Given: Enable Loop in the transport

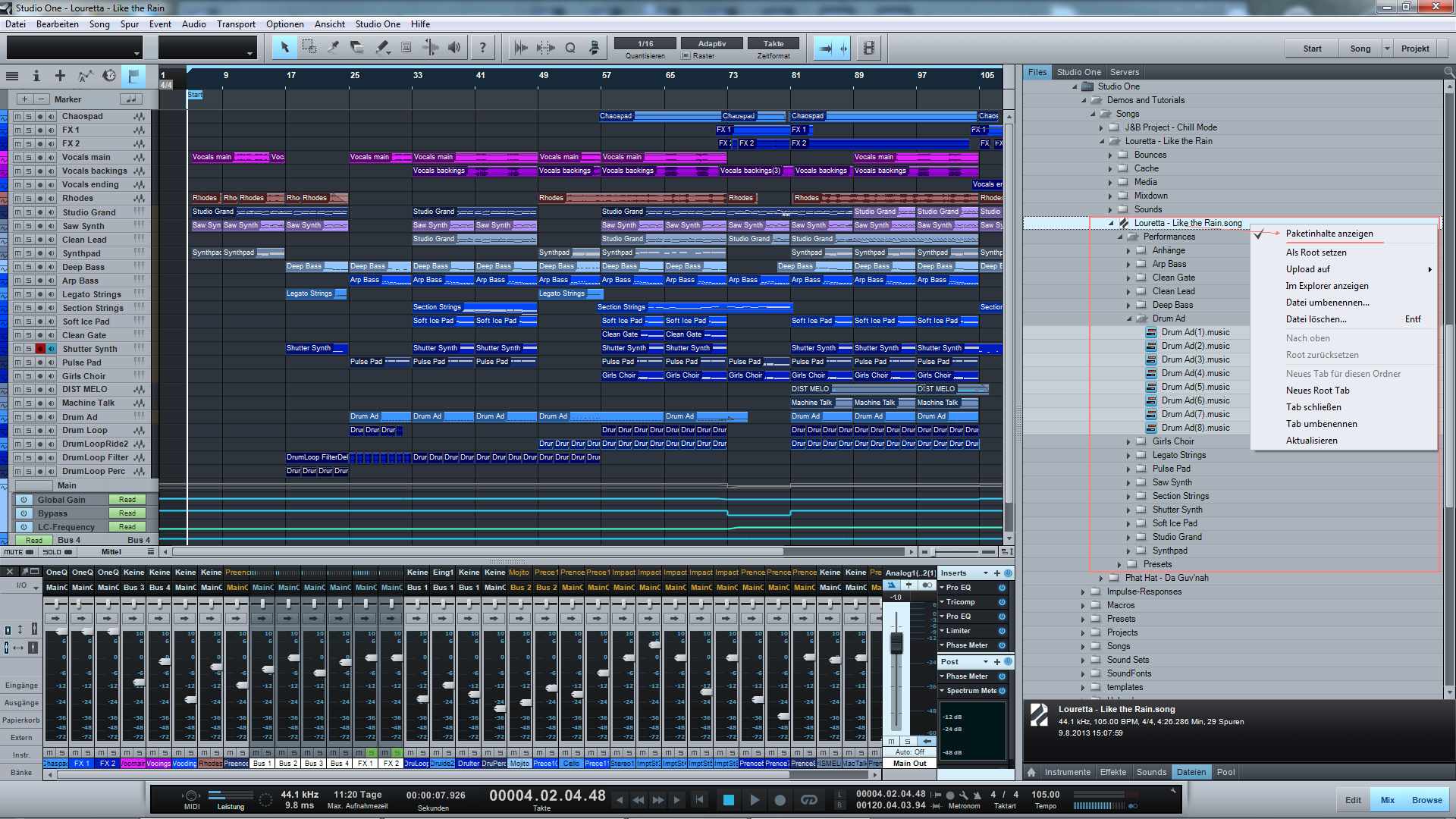Looking at the screenshot, I should tap(808, 799).
